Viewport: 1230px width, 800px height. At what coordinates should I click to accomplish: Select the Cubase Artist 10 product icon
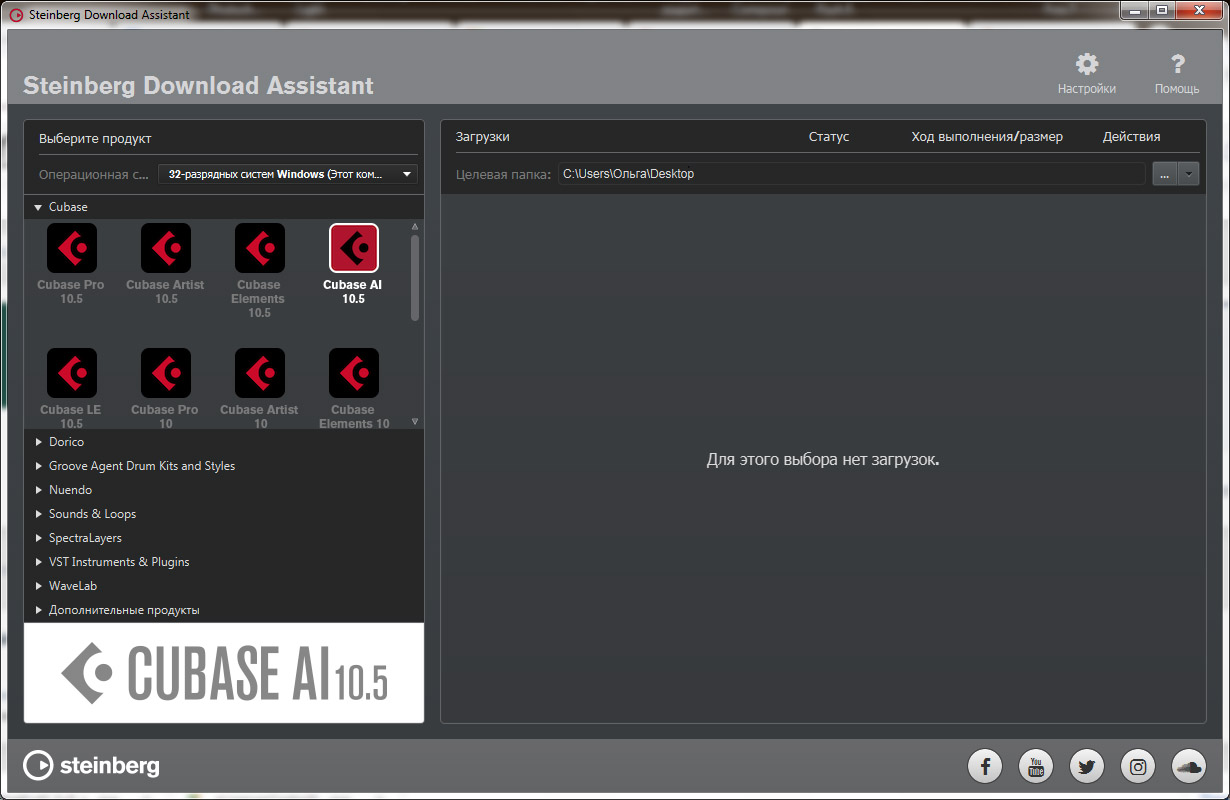[260, 373]
